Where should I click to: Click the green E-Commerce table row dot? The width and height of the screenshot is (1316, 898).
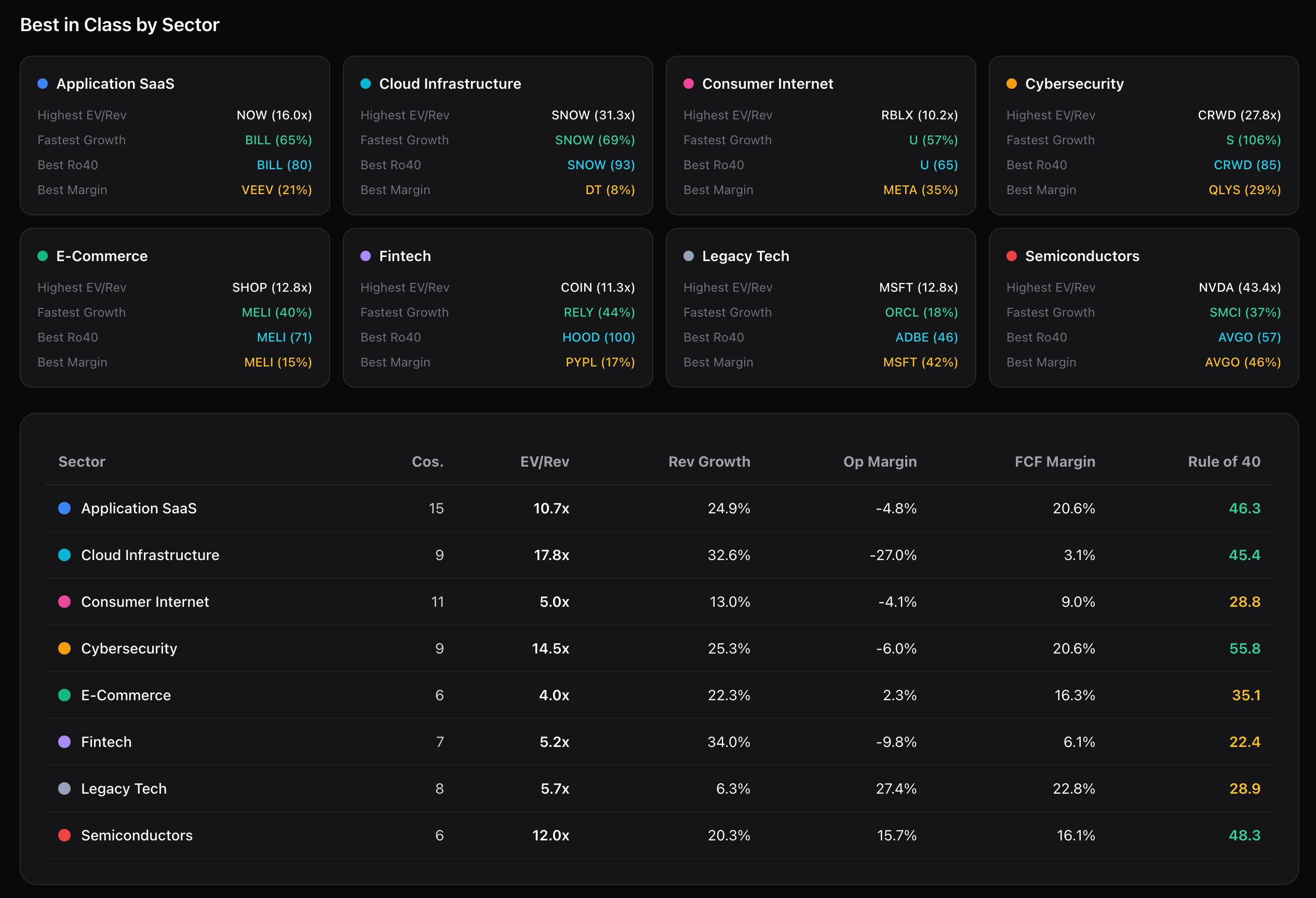tap(64, 695)
